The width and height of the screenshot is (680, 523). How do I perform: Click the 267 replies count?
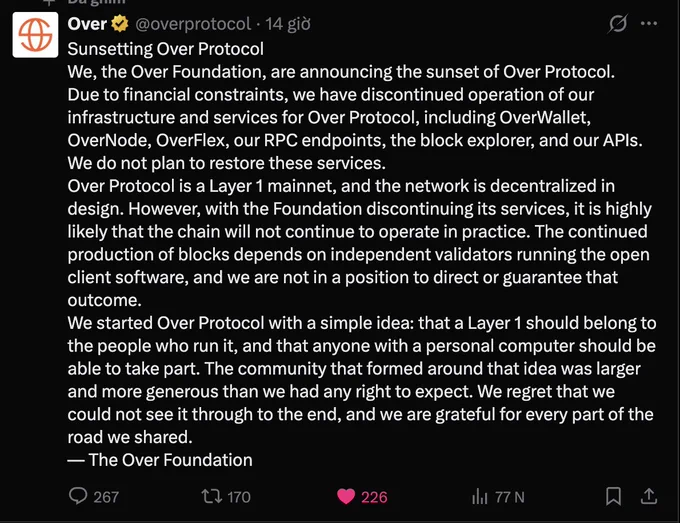(x=106, y=497)
